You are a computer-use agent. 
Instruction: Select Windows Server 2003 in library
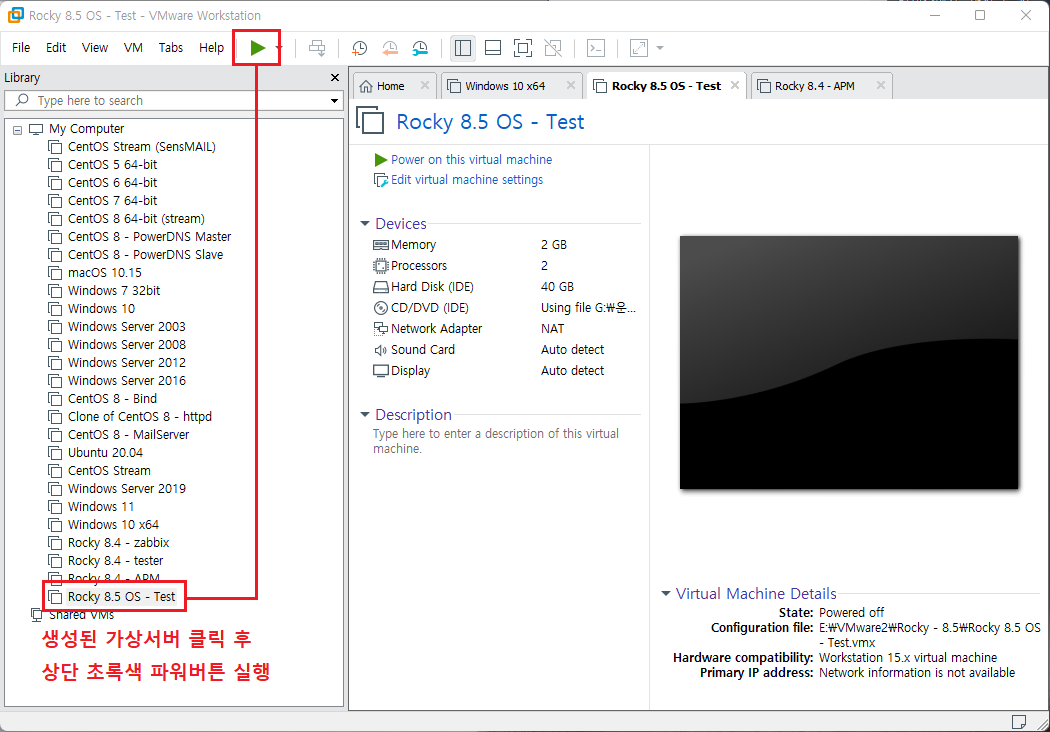(x=127, y=327)
